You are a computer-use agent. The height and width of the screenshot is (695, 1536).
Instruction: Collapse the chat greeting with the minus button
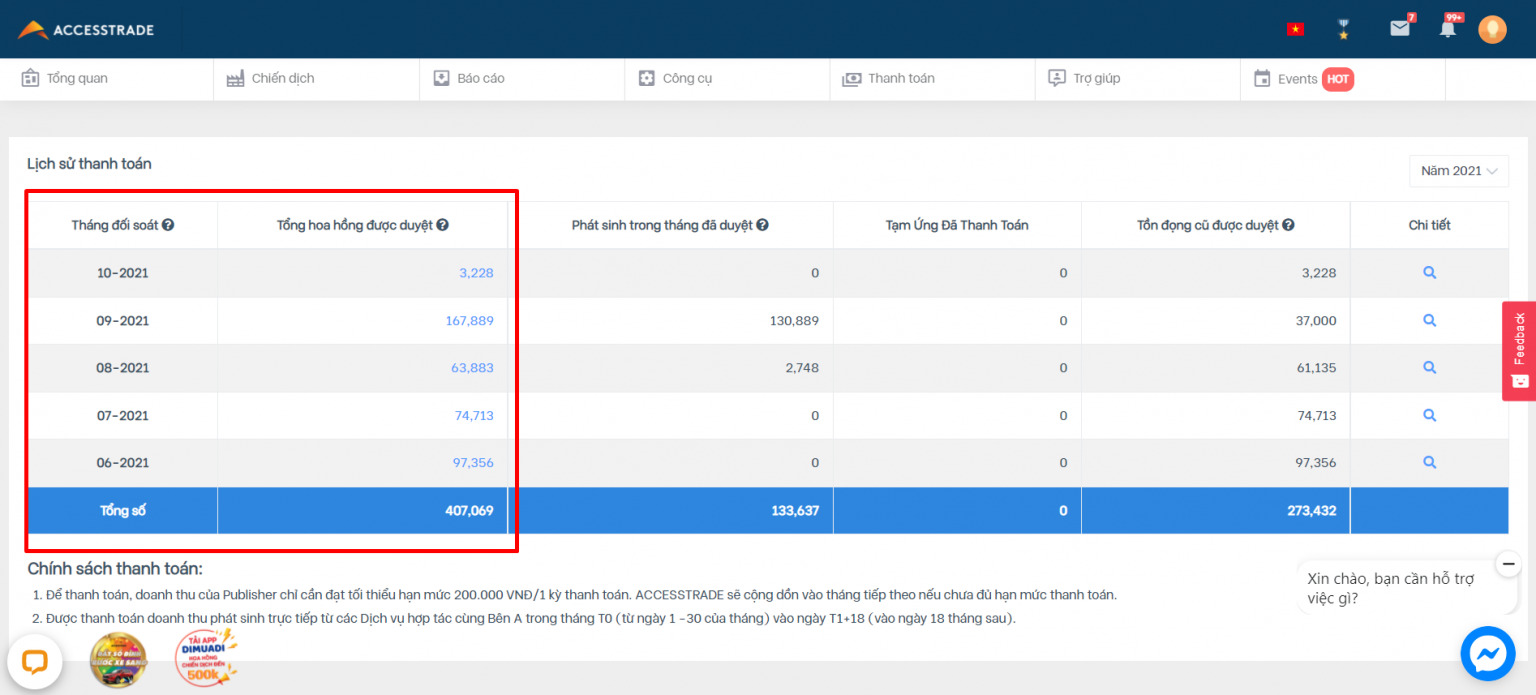[x=1508, y=563]
